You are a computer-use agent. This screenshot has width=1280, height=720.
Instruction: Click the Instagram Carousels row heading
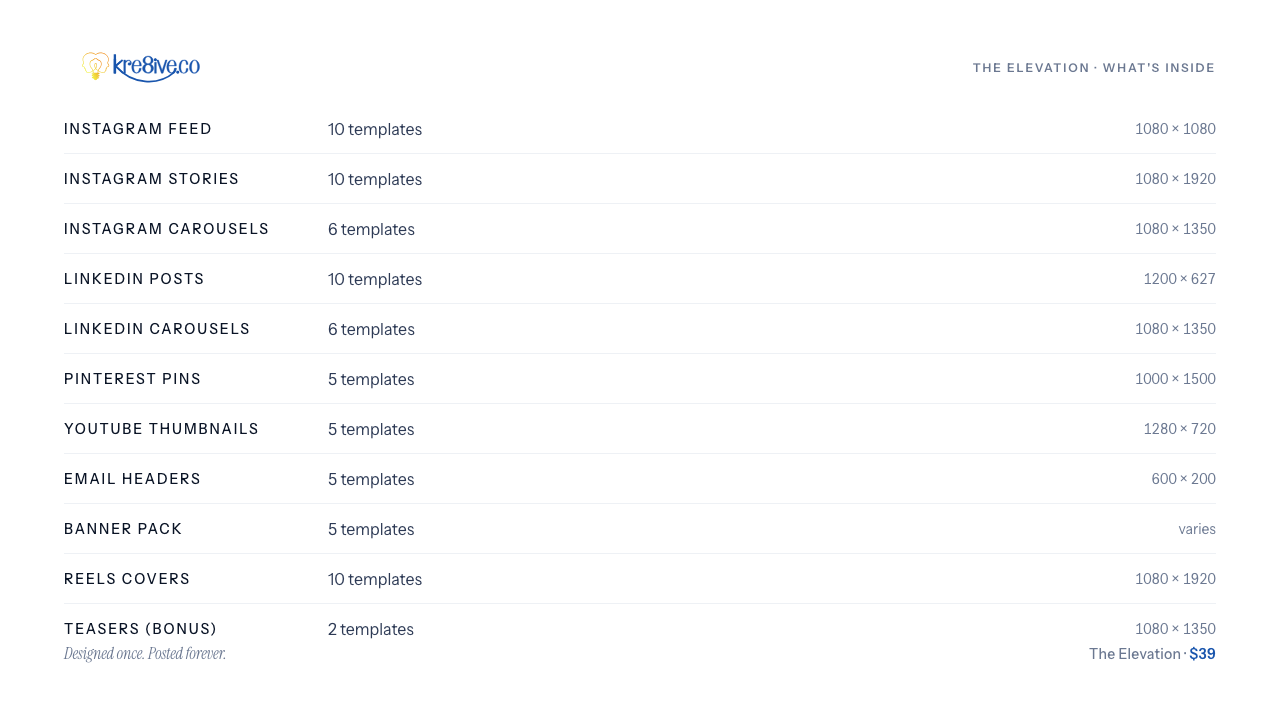tap(167, 229)
